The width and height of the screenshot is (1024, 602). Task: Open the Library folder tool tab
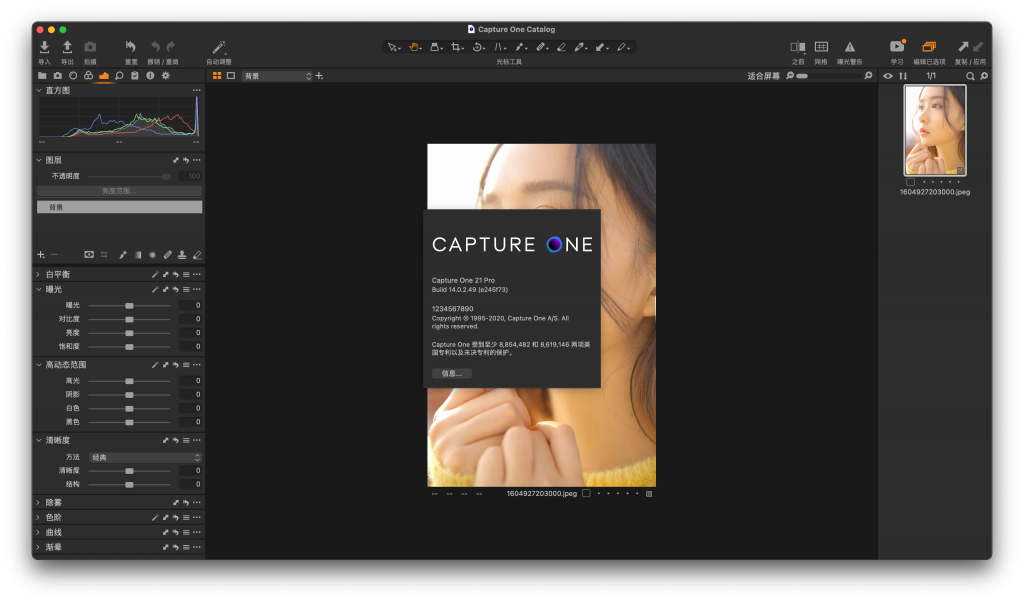tap(42, 76)
